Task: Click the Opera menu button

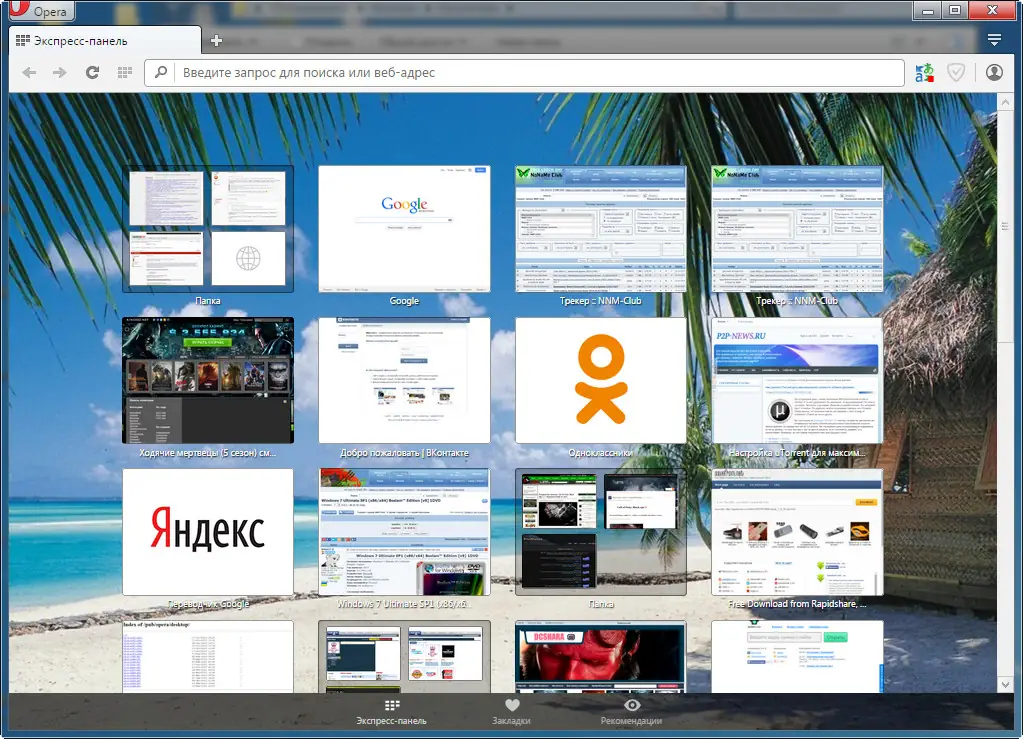Action: [40, 10]
